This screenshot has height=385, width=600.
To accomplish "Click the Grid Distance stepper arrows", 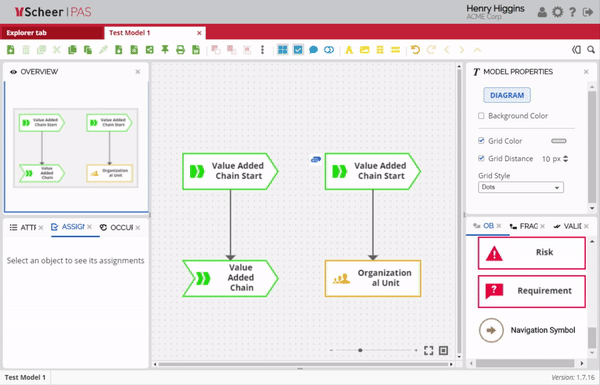I will [x=566, y=158].
